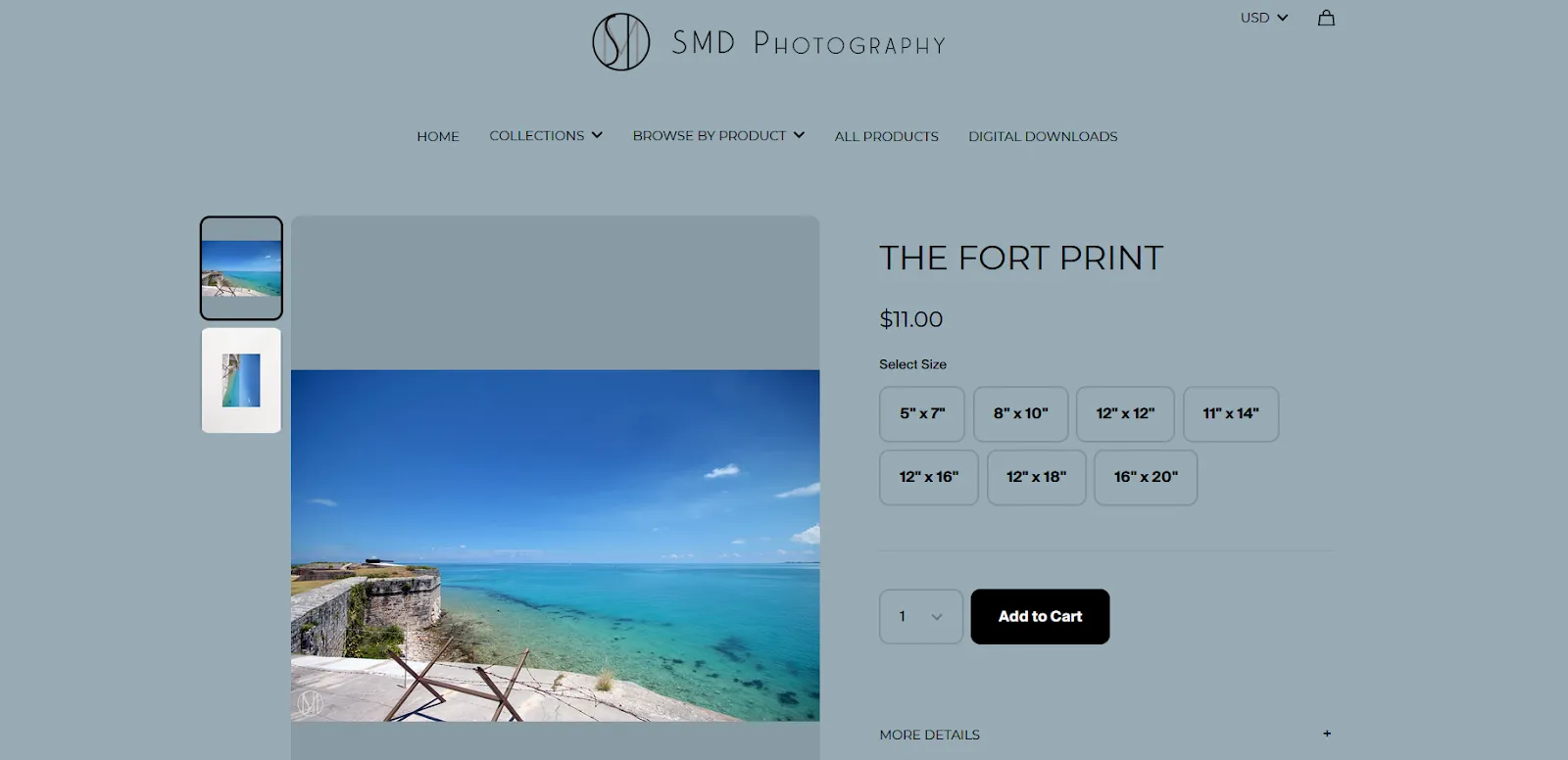1568x760 pixels.
Task: Expand Browse By Product menu
Action: click(718, 135)
